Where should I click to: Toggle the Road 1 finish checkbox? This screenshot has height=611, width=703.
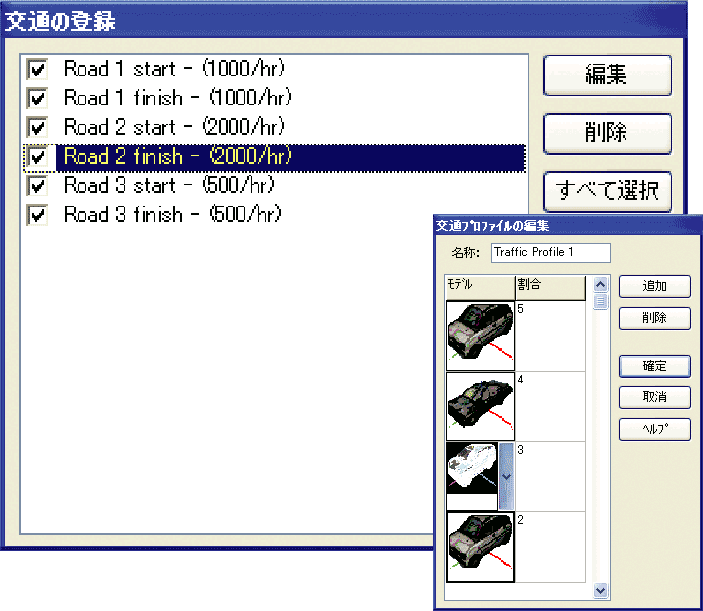37,99
